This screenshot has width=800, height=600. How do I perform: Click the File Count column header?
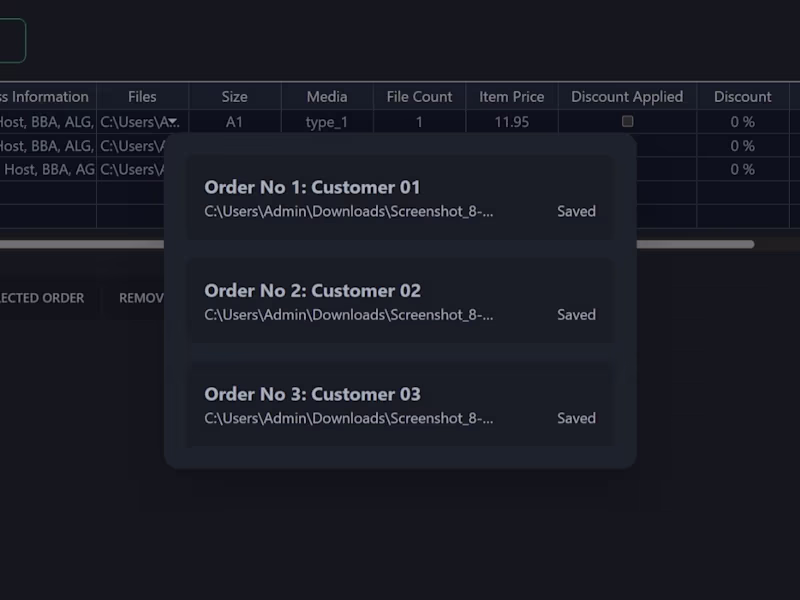[419, 96]
